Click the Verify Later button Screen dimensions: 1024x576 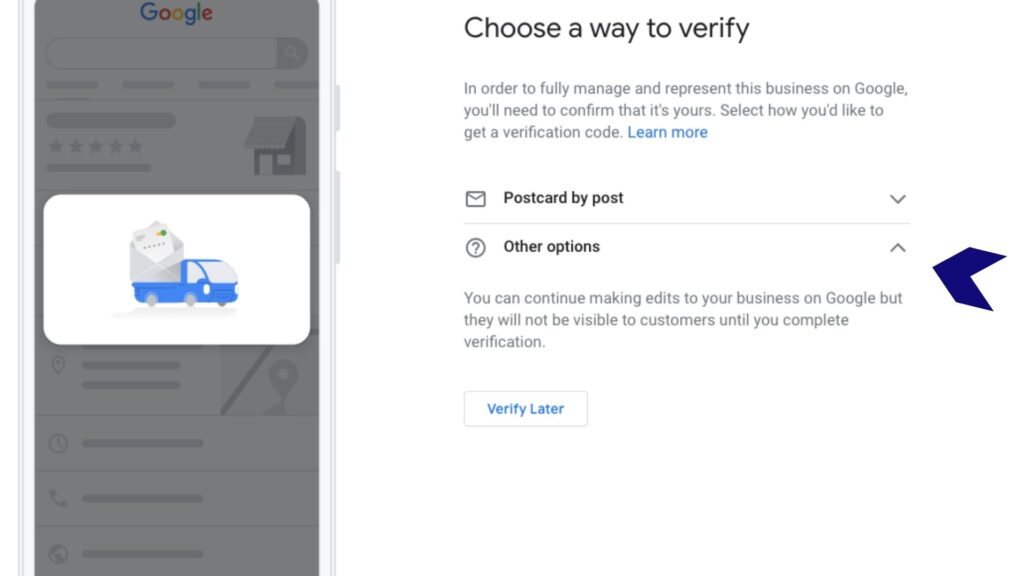(526, 409)
